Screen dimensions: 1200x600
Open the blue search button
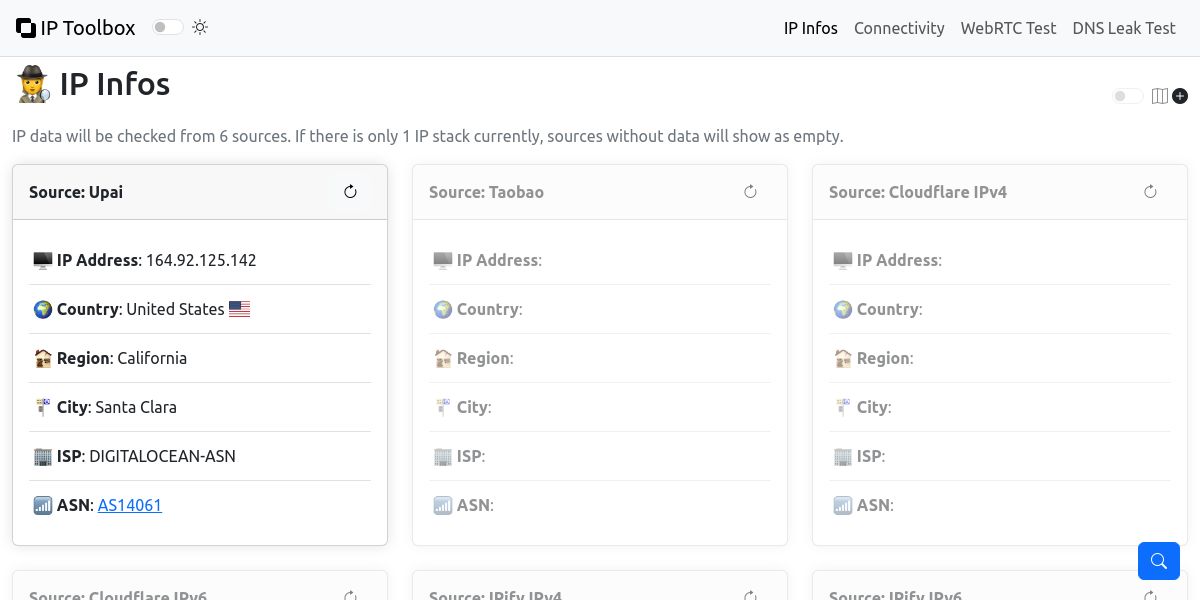pyautogui.click(x=1159, y=561)
